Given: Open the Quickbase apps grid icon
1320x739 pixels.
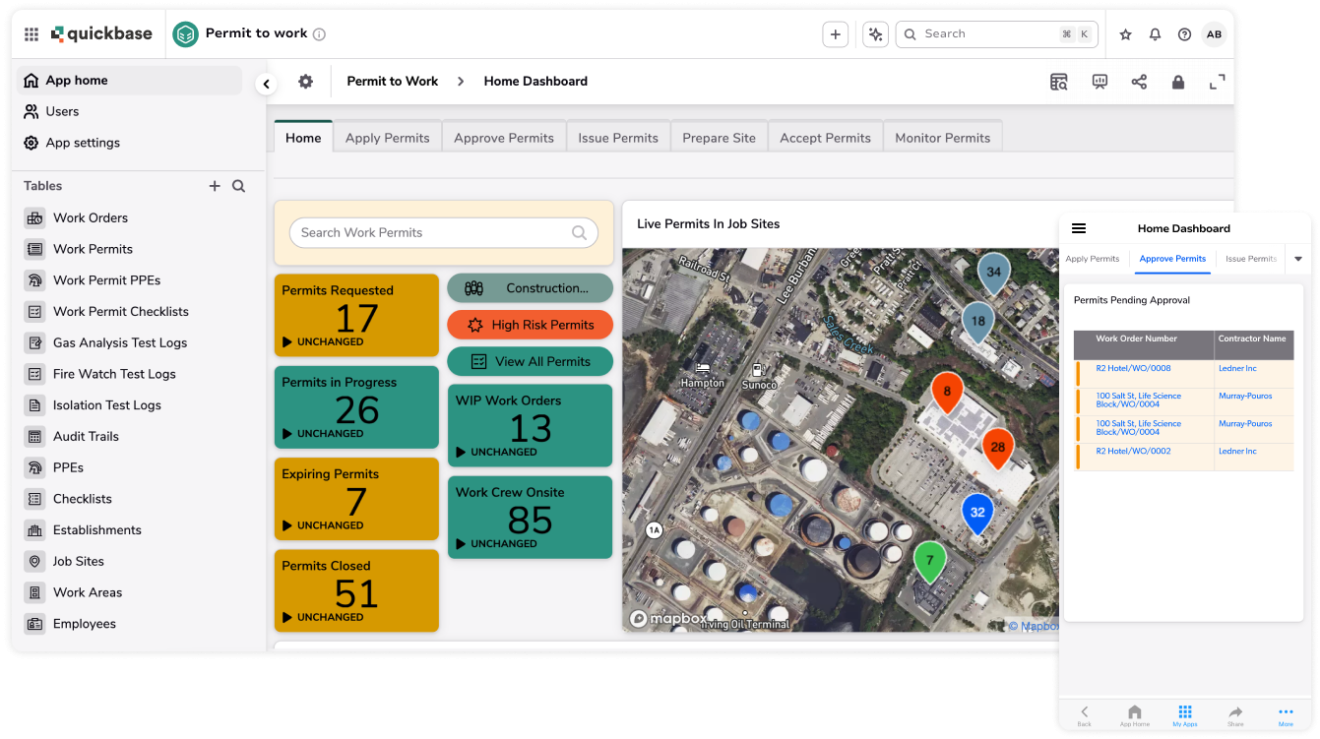Looking at the screenshot, I should tap(30, 33).
